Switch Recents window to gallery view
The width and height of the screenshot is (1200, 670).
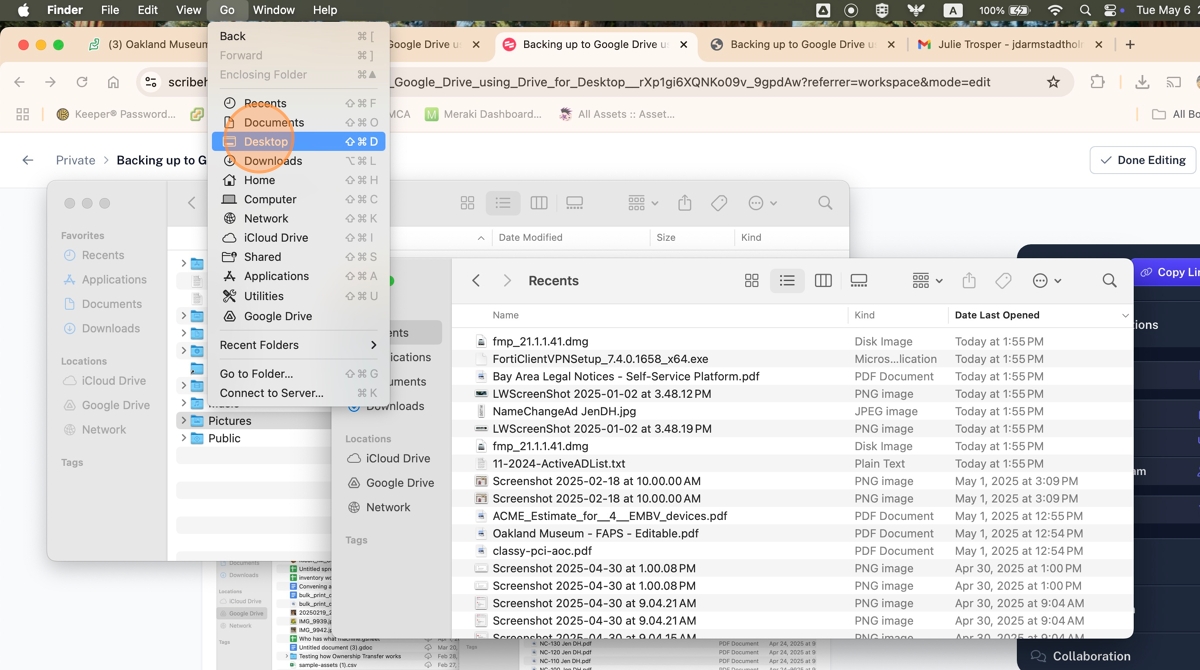point(859,281)
